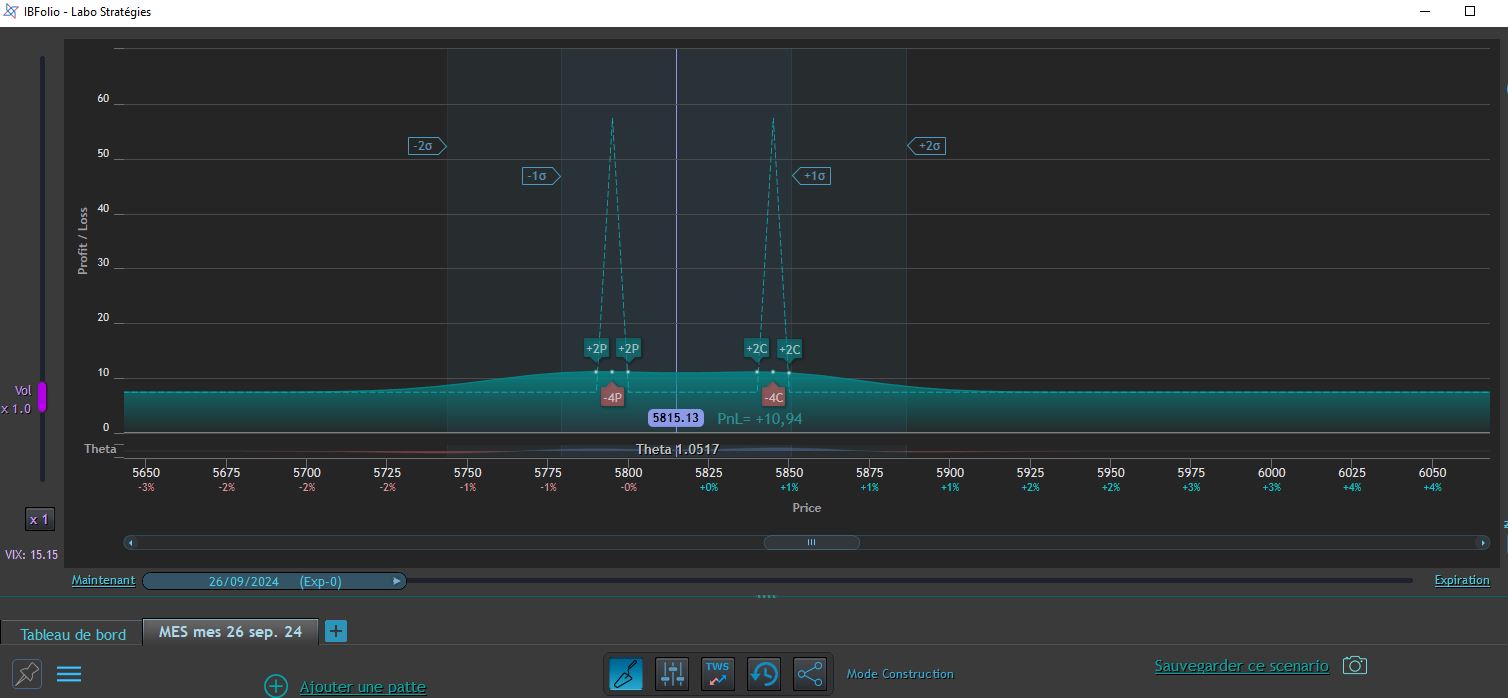Click the purple Vol slider handle
This screenshot has width=1508, height=698.
[42, 397]
